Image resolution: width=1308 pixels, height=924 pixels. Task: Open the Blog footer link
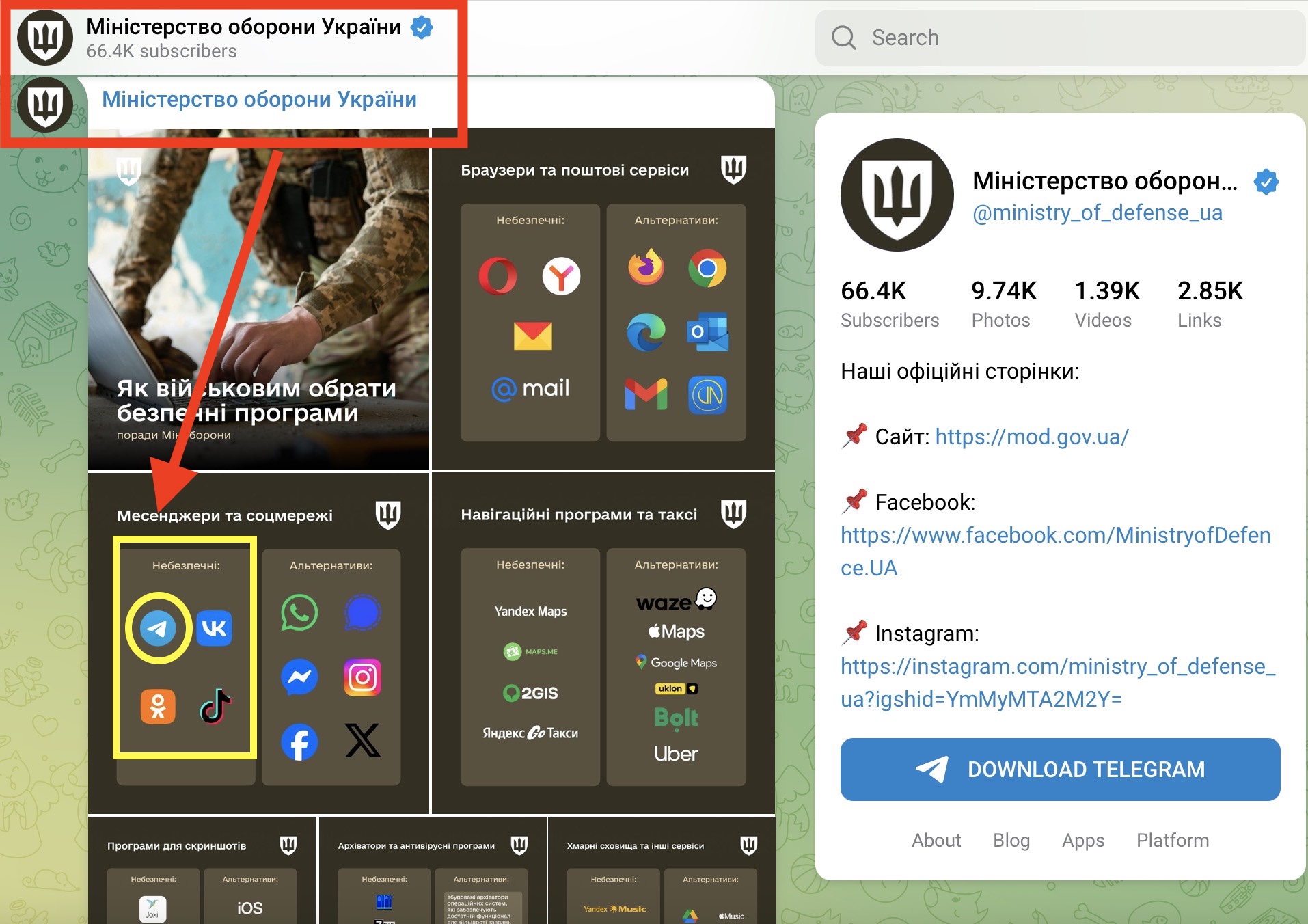(1011, 840)
